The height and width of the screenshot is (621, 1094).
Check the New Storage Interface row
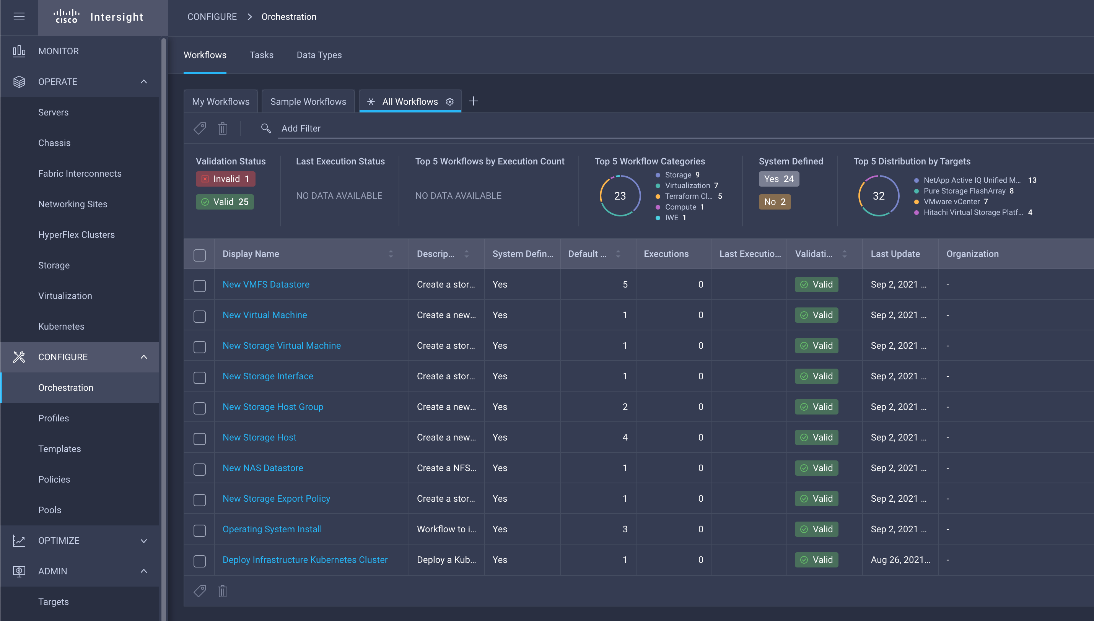click(x=200, y=377)
